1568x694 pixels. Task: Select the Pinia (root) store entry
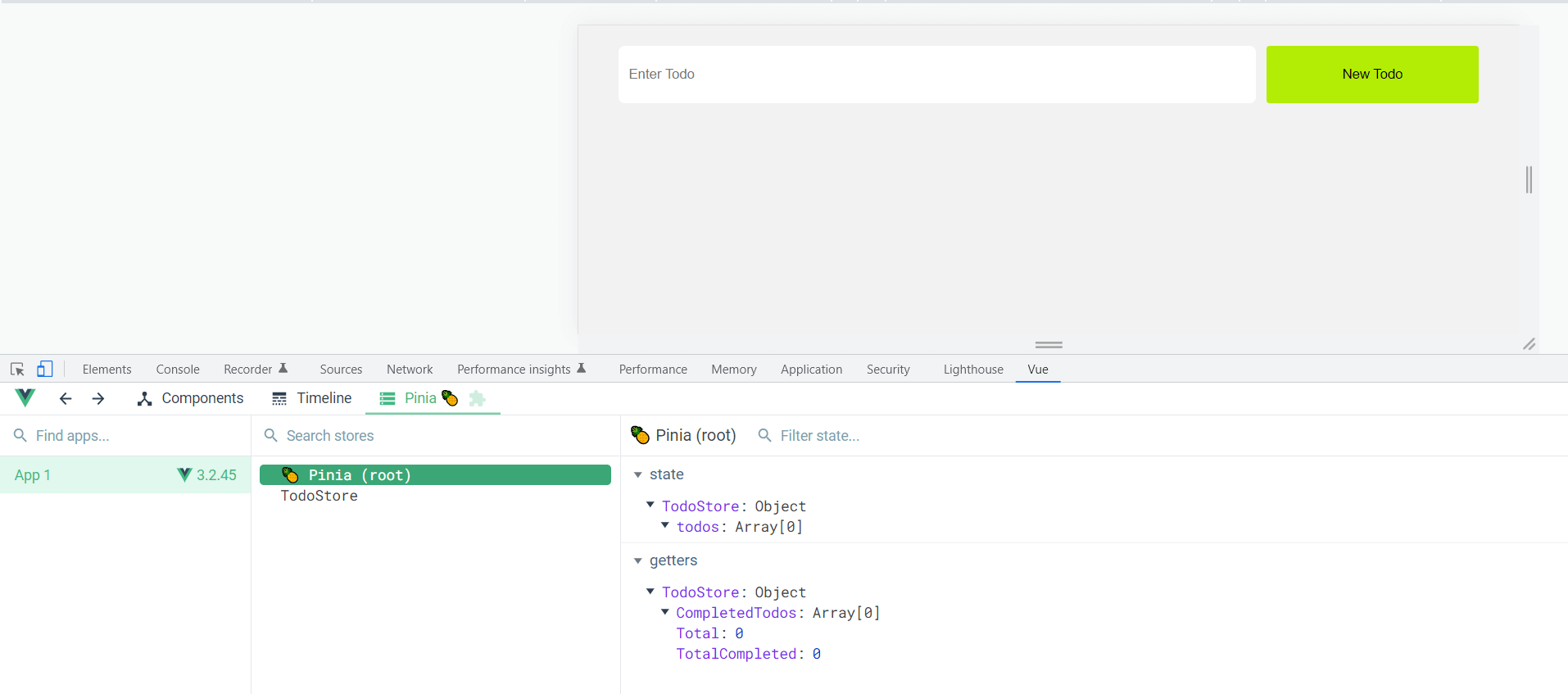(435, 475)
